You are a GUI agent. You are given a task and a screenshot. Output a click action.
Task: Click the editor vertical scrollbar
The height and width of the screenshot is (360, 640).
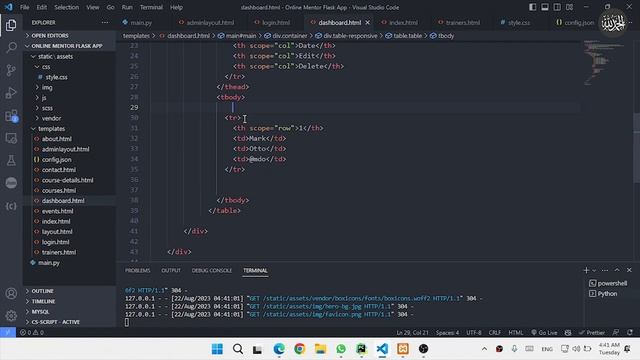tap(636, 147)
